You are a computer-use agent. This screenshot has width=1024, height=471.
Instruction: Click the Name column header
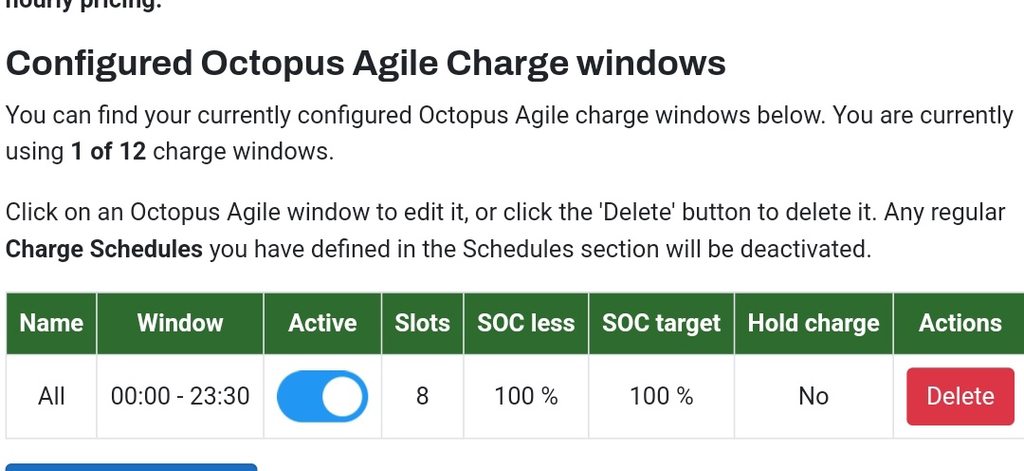[51, 323]
